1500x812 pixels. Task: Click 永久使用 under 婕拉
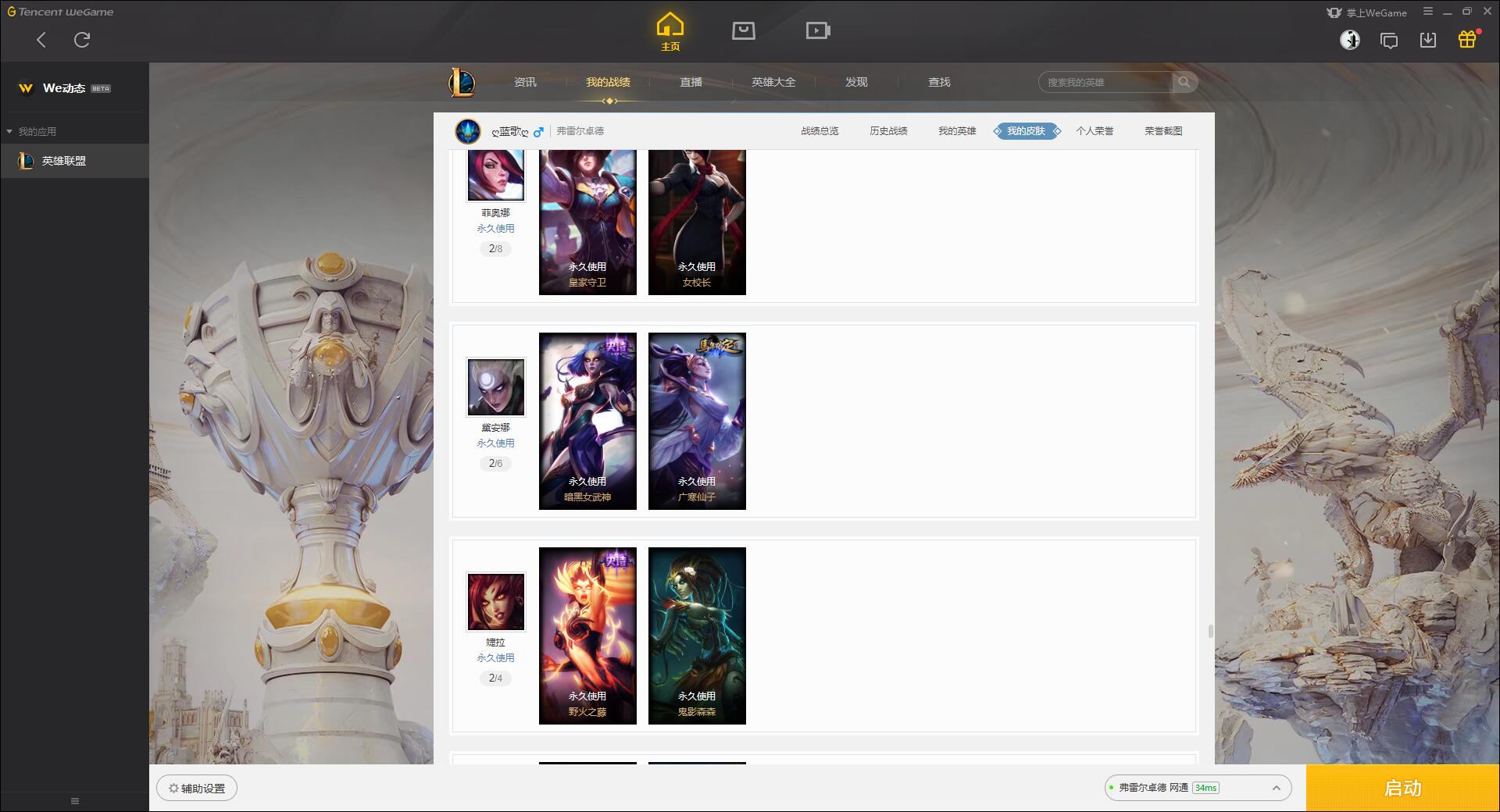[x=496, y=658]
